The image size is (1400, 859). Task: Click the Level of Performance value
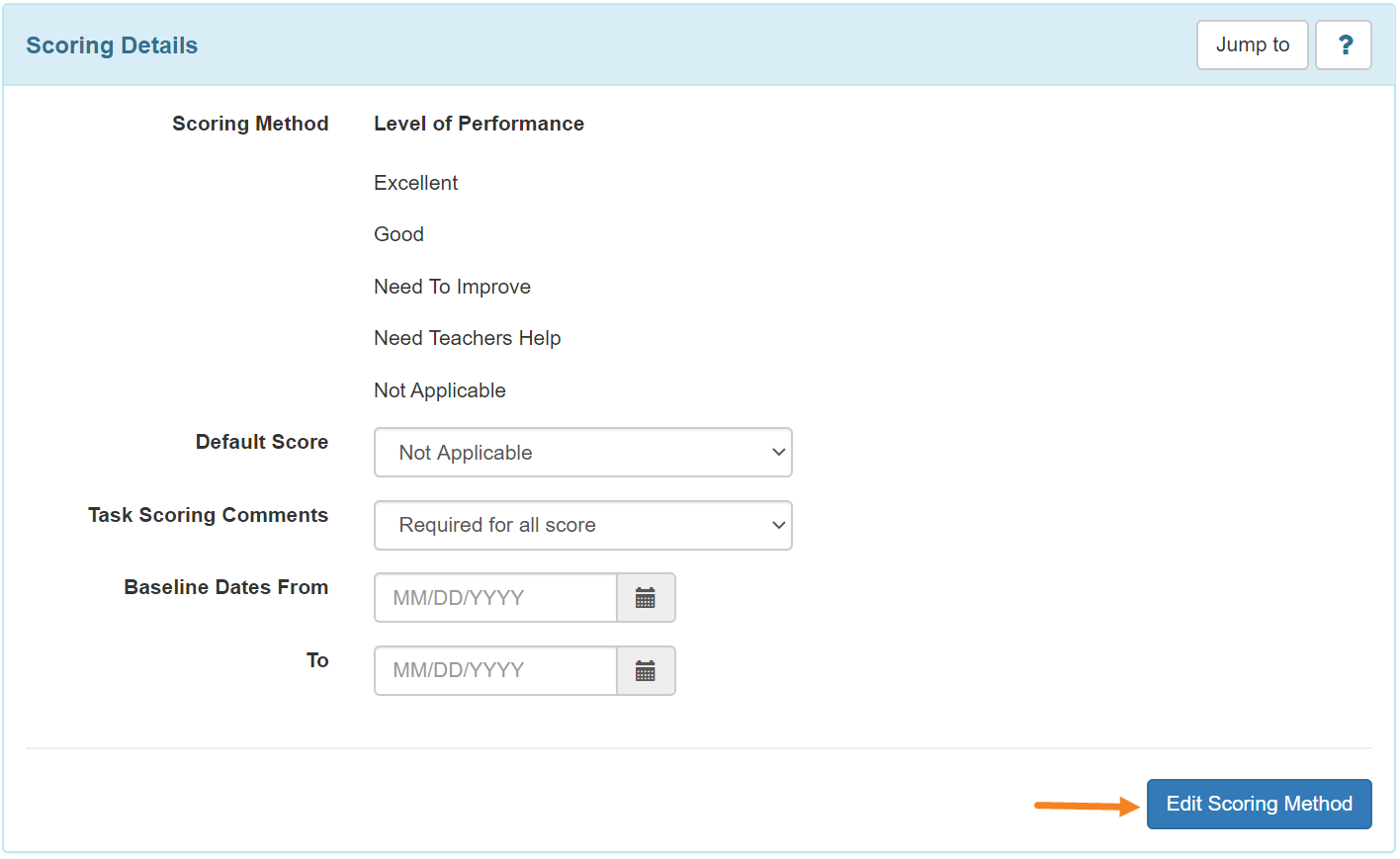point(479,124)
